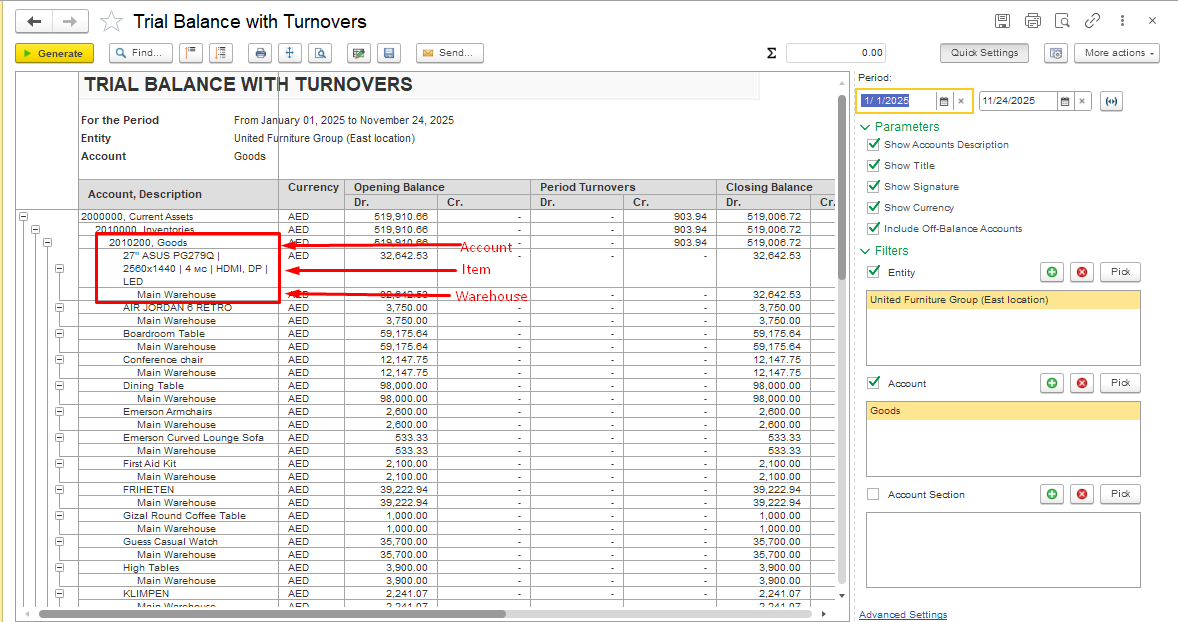Collapse the Filters section
Image resolution: width=1178 pixels, height=622 pixels.
[865, 251]
